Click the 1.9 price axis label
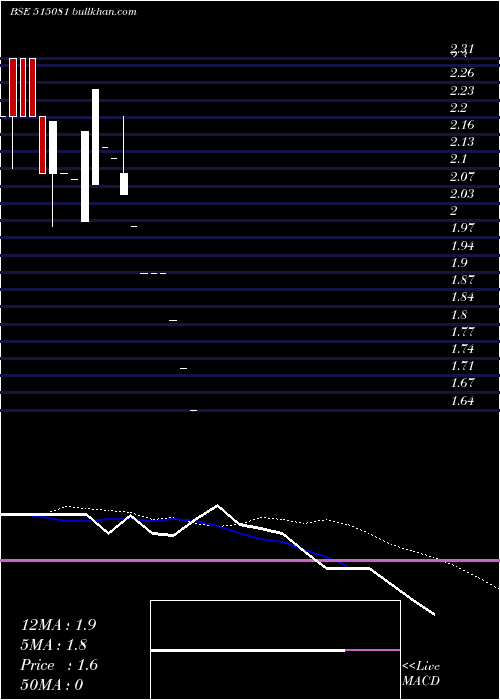Screen dimensions: 500x700 tap(458, 262)
